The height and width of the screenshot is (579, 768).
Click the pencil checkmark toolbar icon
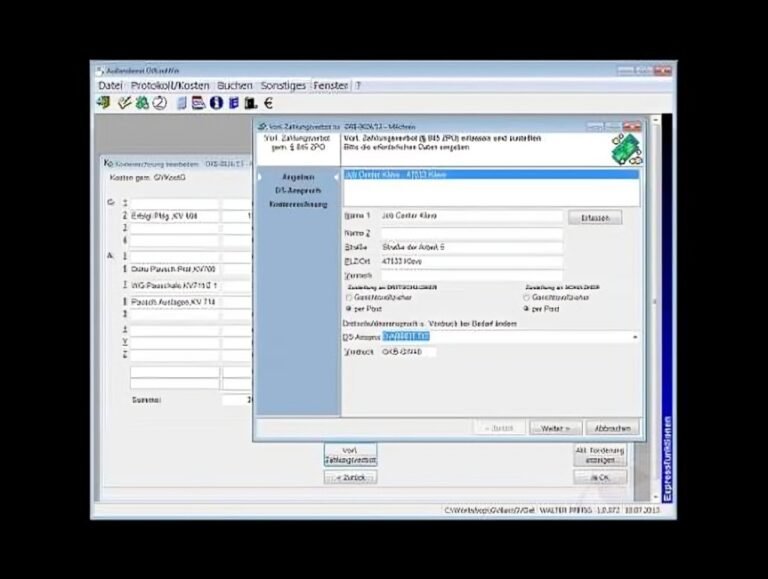[124, 103]
